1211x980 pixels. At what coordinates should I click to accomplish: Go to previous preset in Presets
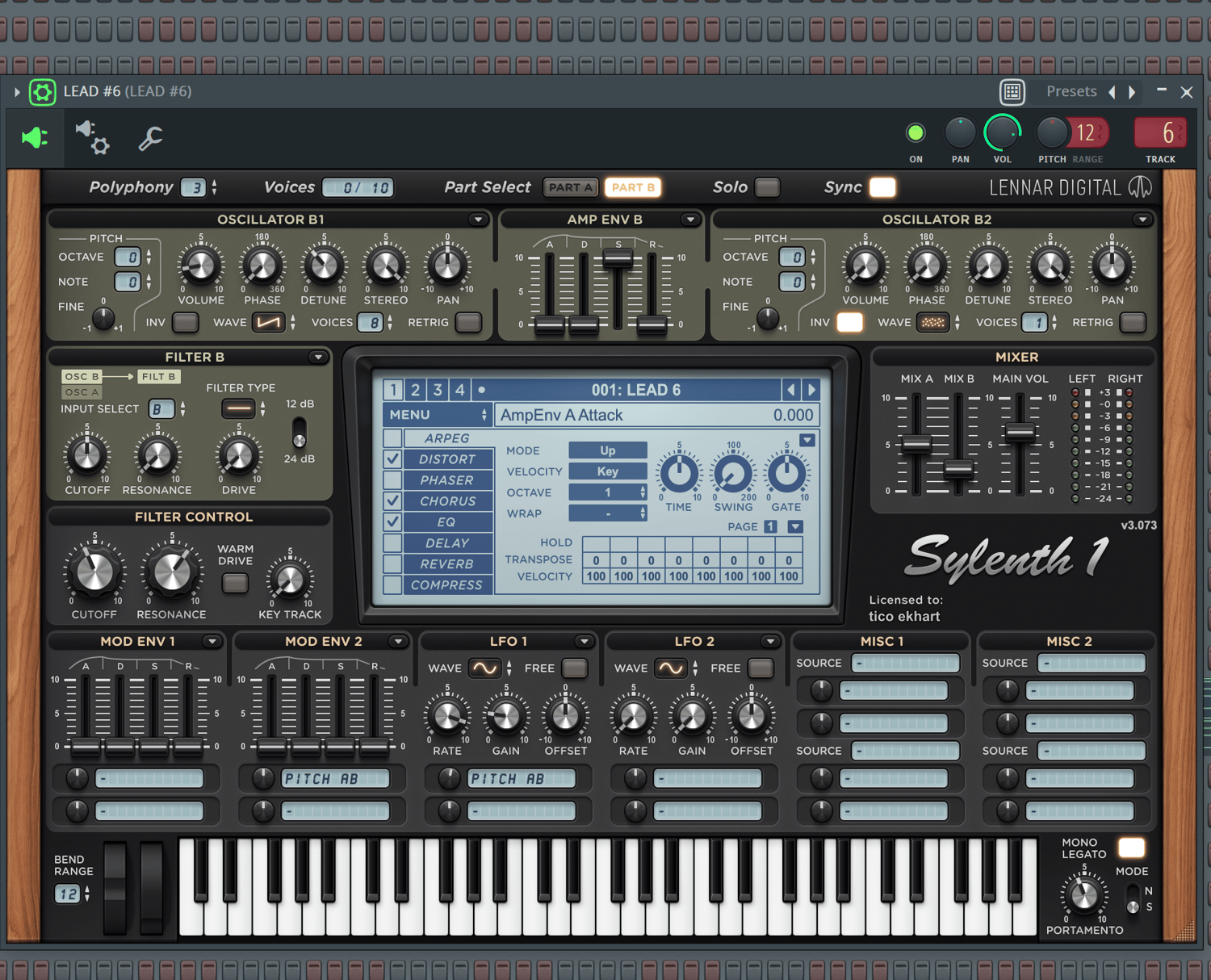pos(1113,92)
